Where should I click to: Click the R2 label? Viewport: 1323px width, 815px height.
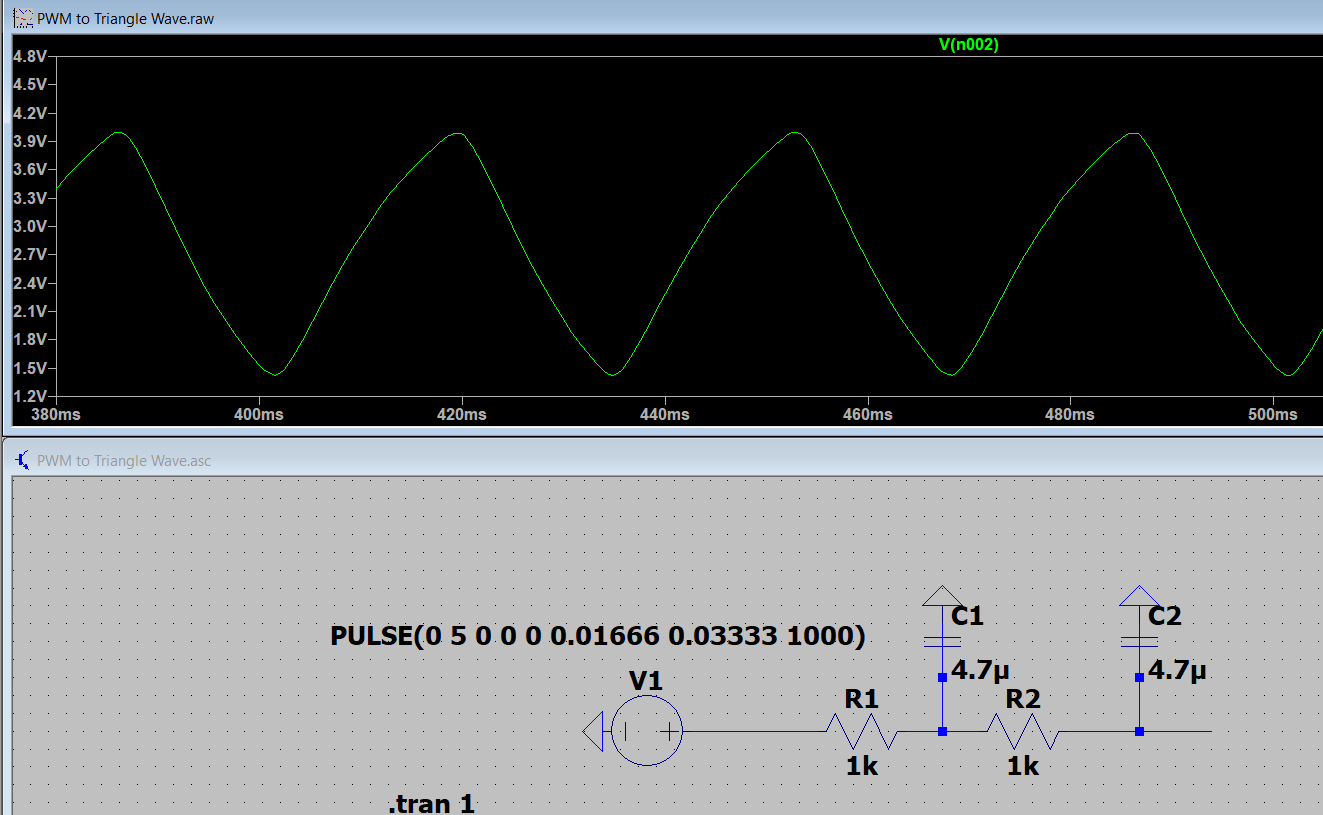click(x=1023, y=699)
